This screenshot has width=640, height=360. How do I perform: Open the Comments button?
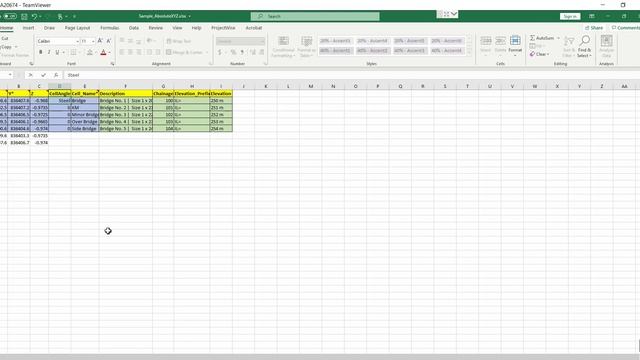(x=626, y=28)
